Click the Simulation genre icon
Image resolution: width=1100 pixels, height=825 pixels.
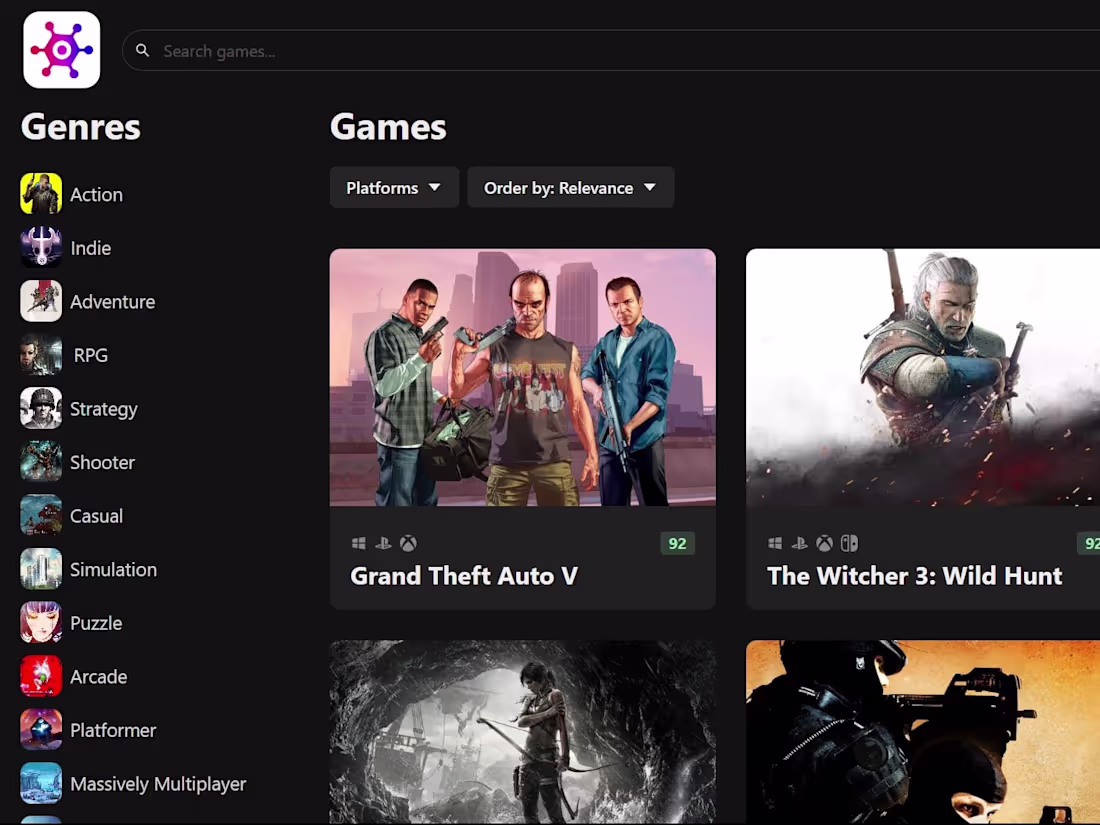(x=40, y=569)
